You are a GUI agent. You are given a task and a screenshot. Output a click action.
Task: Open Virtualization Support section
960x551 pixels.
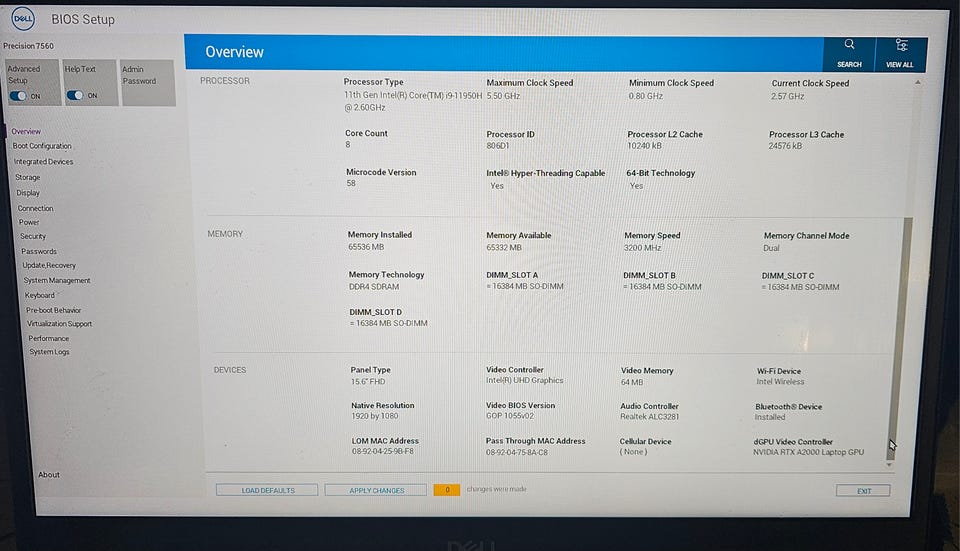click(59, 324)
